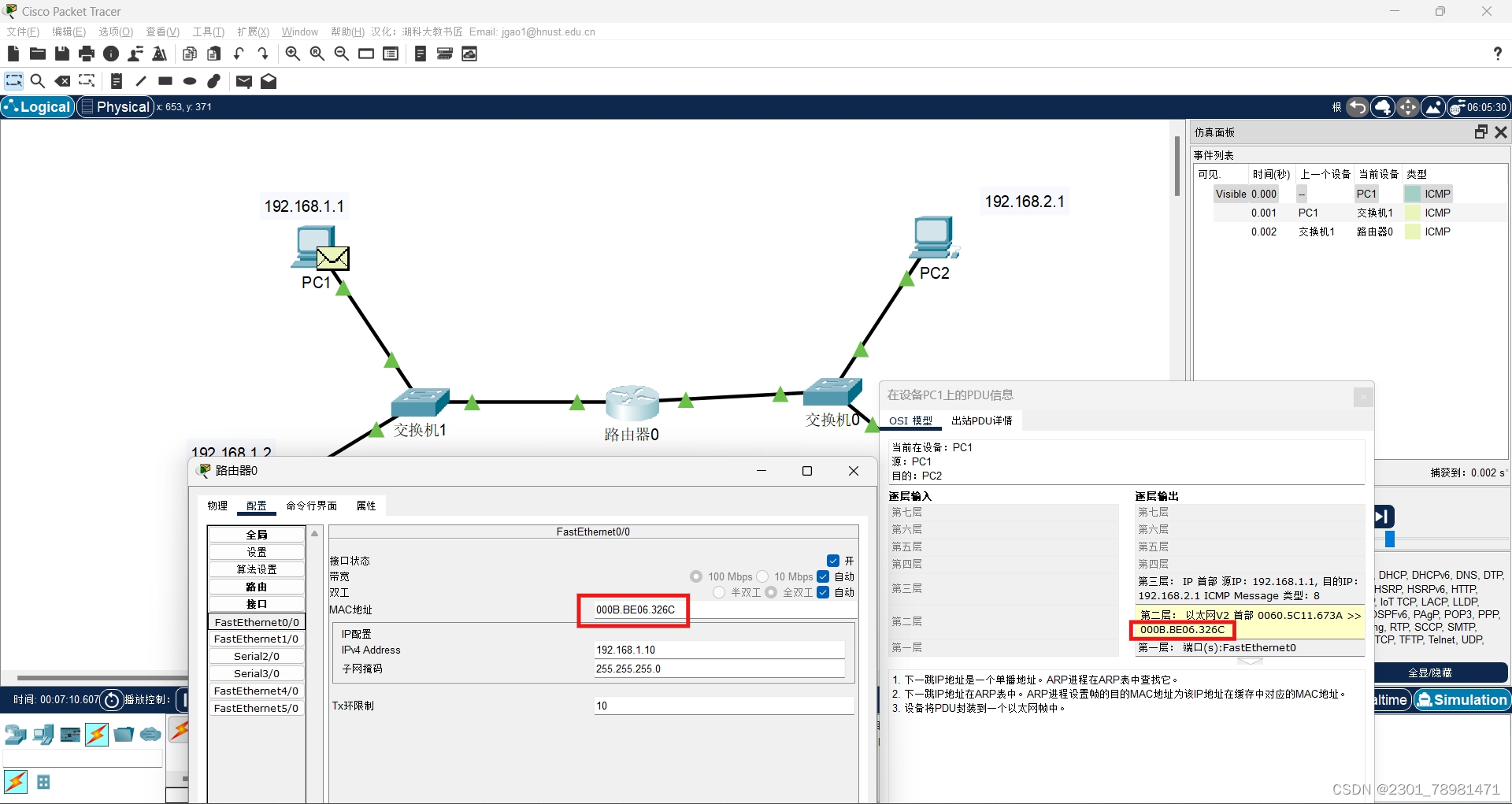
Task: Select the 半双工 radio button
Action: tap(718, 592)
